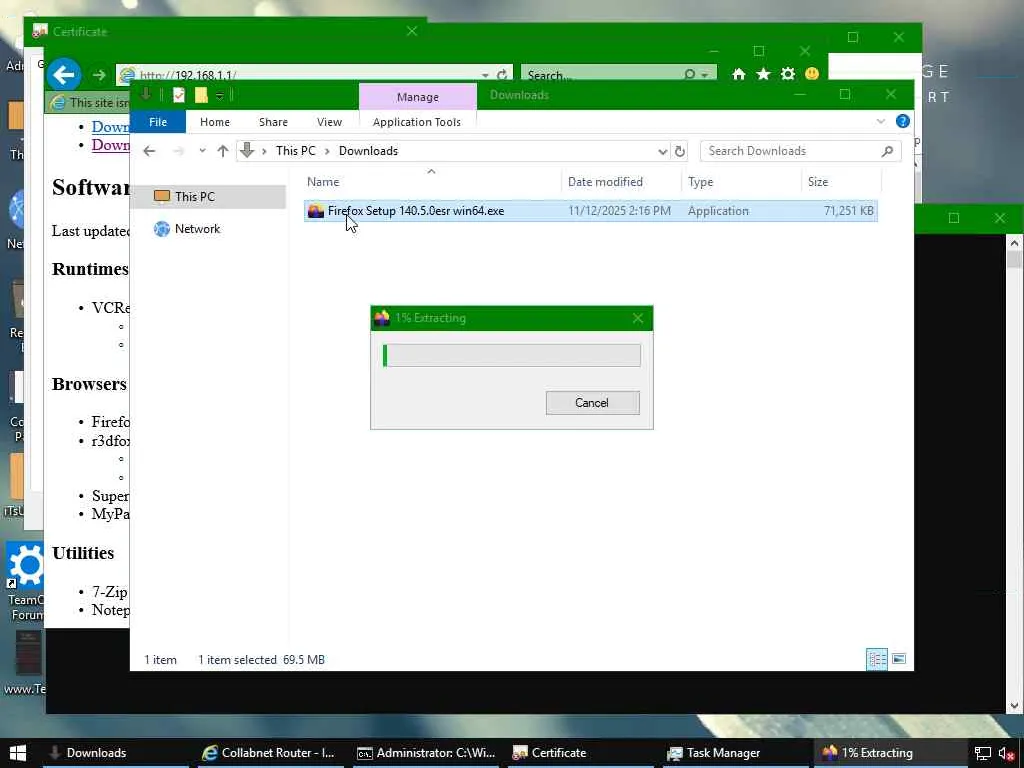The height and width of the screenshot is (768, 1024).
Task: Go up one folder level in Explorer
Action: click(x=223, y=151)
